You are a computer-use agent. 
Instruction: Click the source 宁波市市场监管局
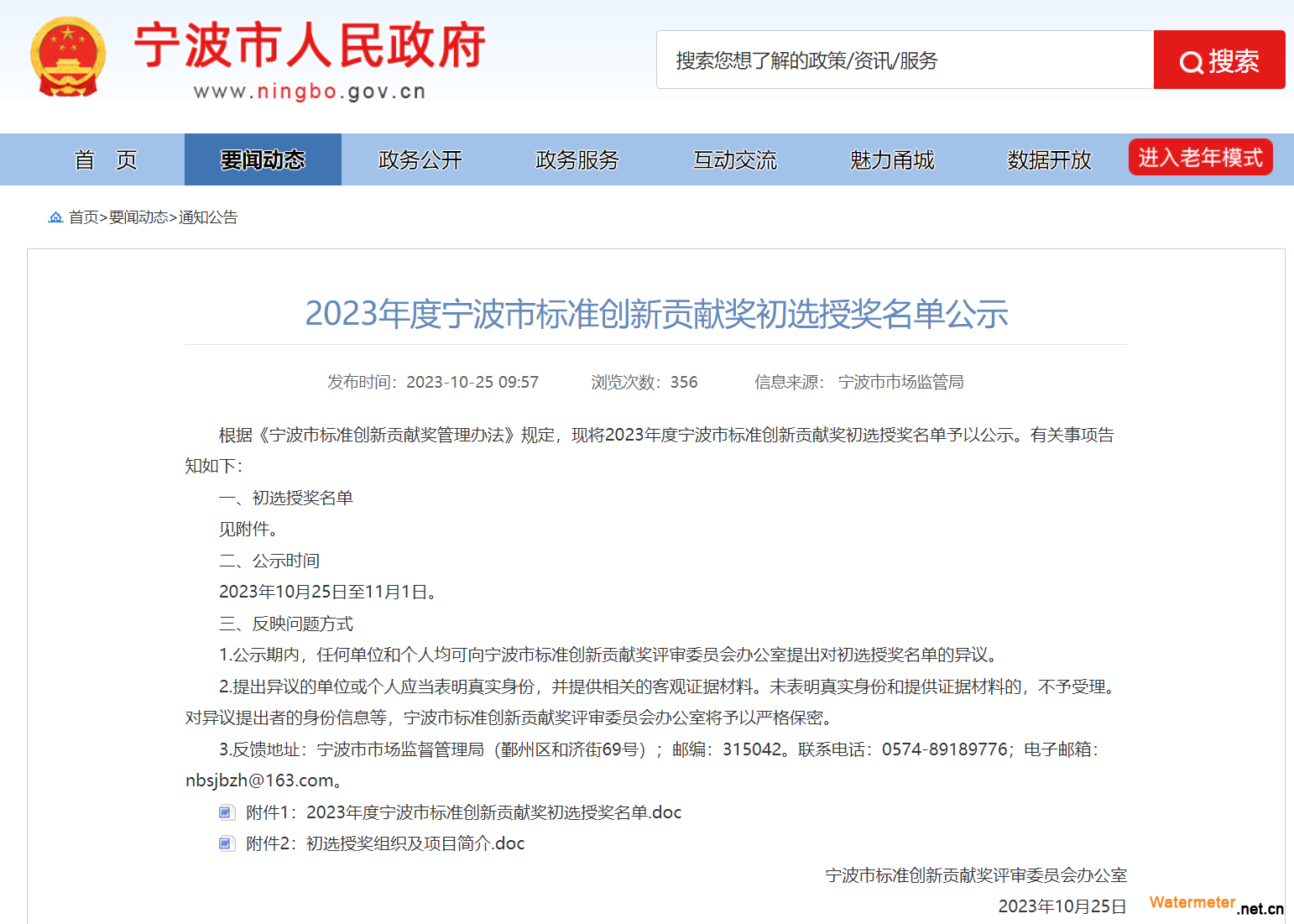(901, 382)
